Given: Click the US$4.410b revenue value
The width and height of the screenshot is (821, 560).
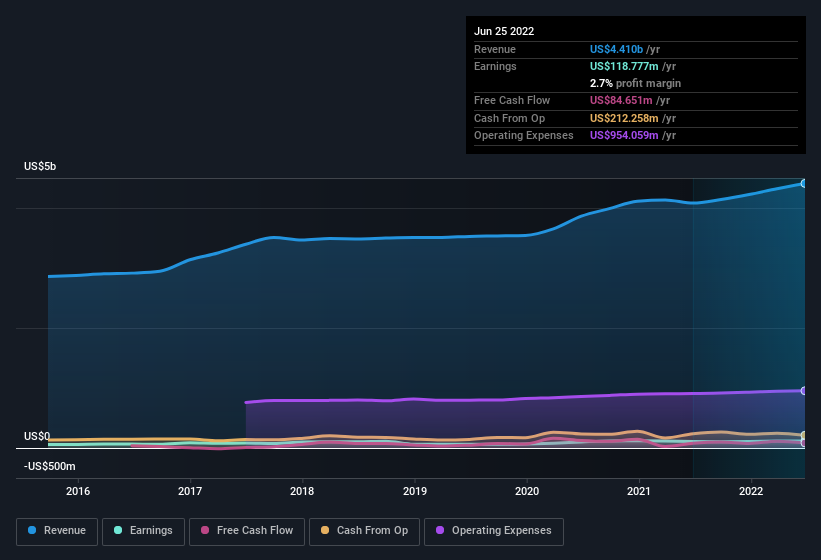Looking at the screenshot, I should coord(616,49).
